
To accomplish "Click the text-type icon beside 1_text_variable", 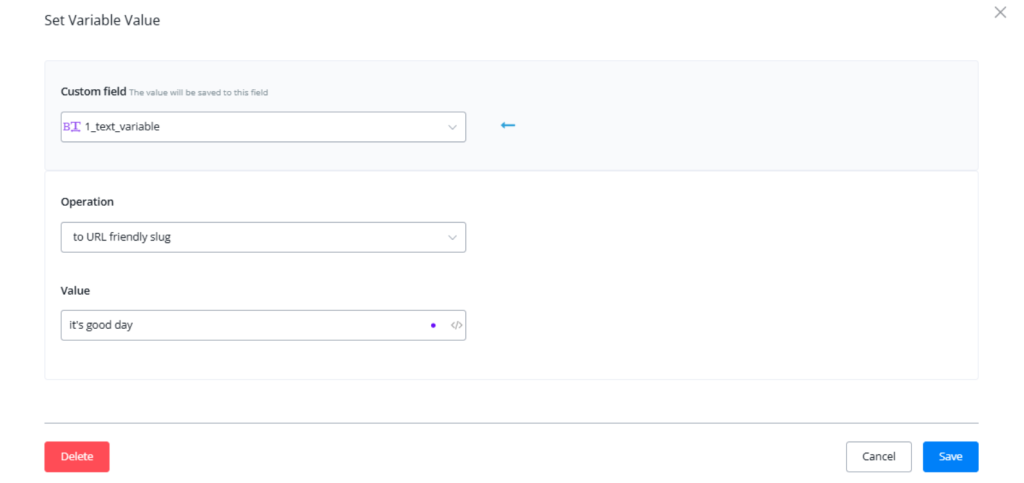I will pyautogui.click(x=71, y=127).
